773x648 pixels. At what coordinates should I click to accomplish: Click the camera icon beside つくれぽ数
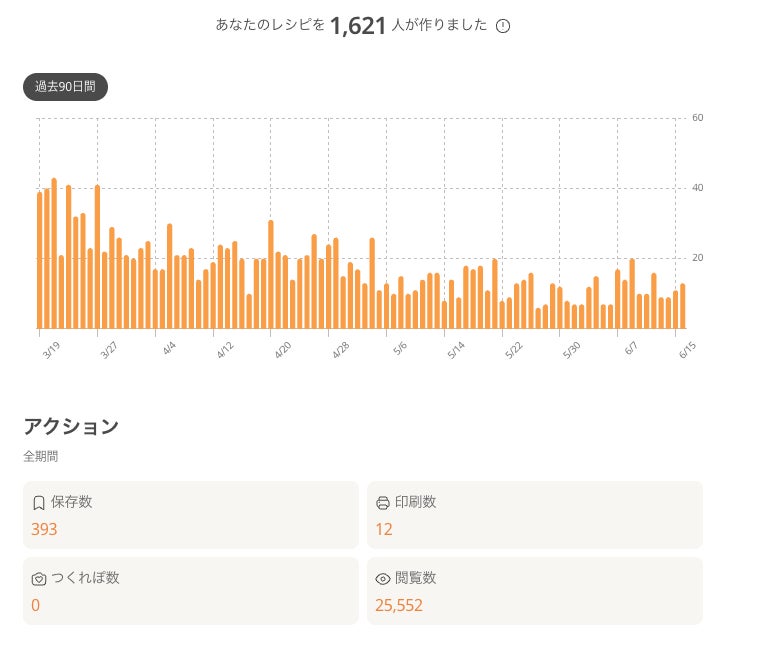[39, 579]
